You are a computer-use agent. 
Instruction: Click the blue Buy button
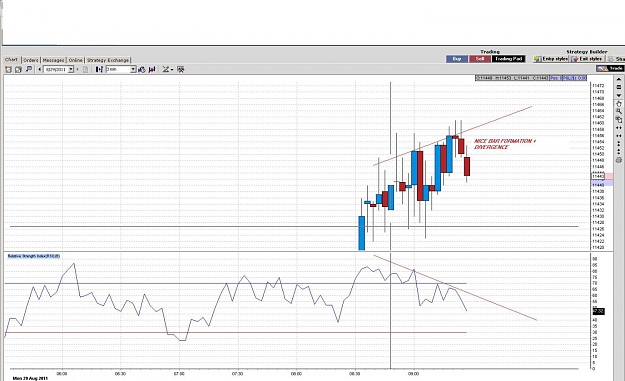[x=457, y=59]
